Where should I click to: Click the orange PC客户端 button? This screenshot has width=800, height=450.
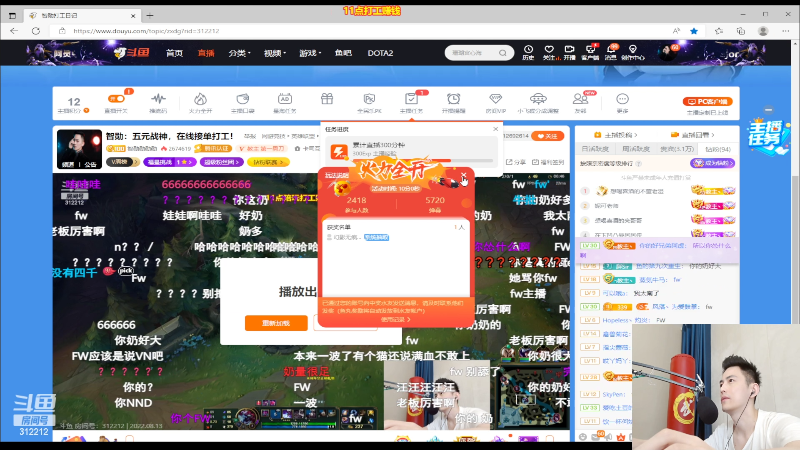707,102
